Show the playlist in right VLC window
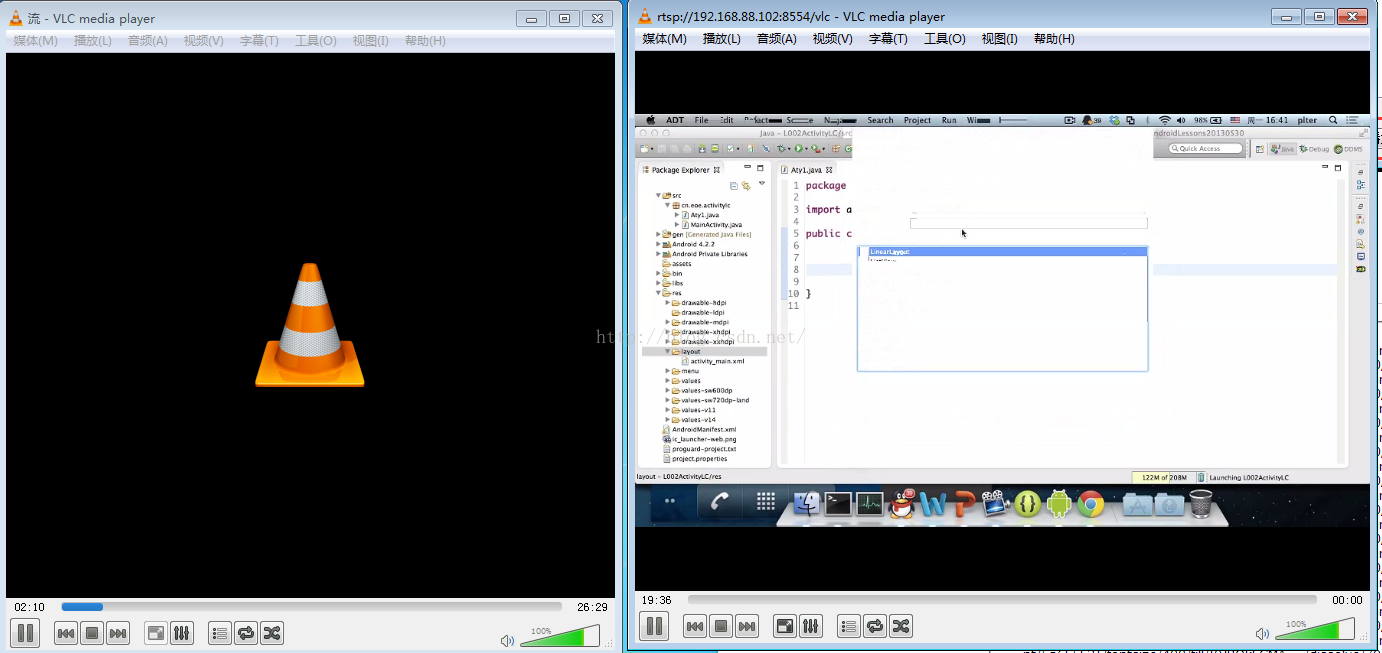The width and height of the screenshot is (1382, 653). click(x=849, y=626)
